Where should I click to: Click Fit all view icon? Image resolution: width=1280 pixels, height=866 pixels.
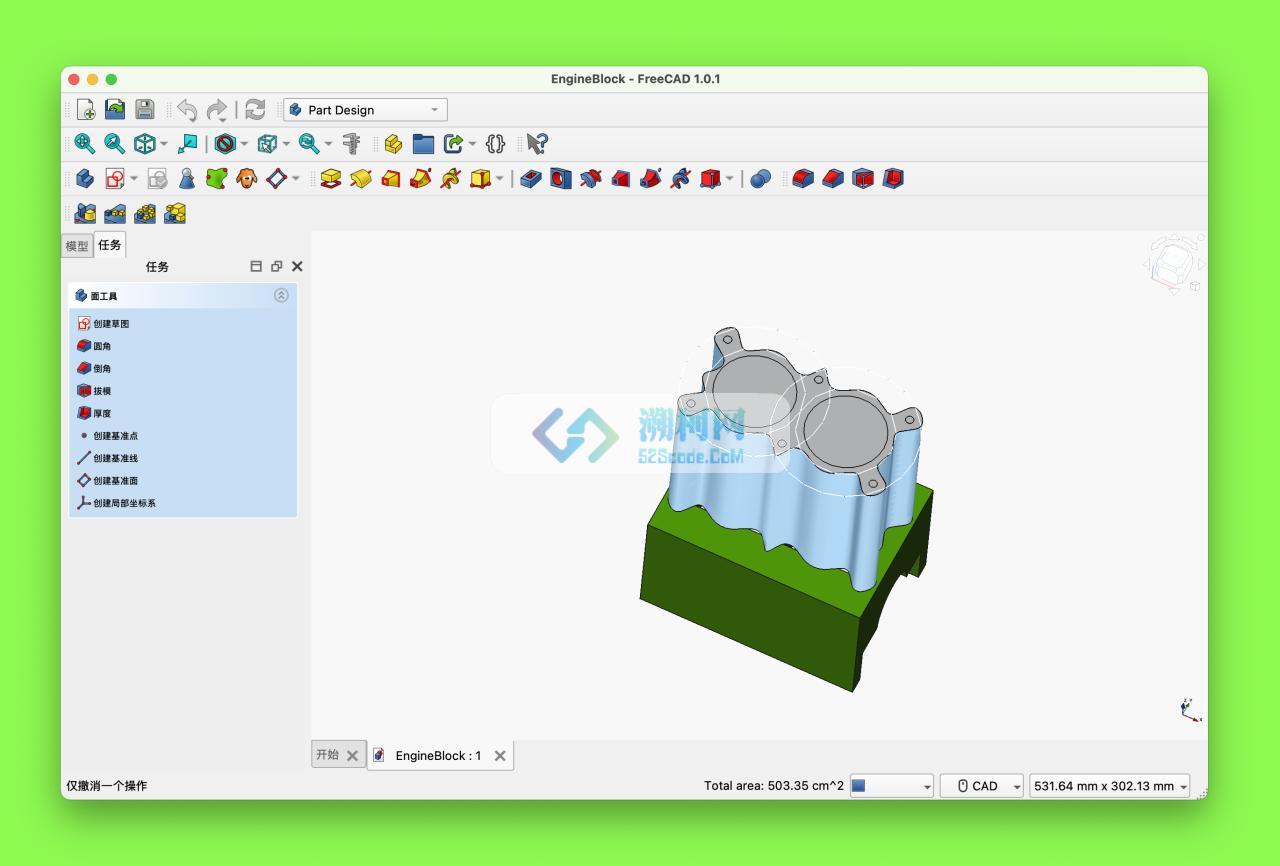pyautogui.click(x=85, y=144)
